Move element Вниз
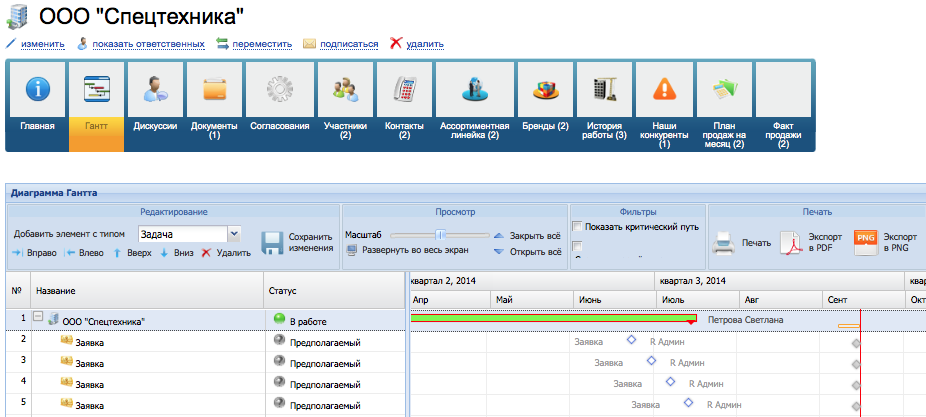This screenshot has width=926, height=417. (177, 253)
